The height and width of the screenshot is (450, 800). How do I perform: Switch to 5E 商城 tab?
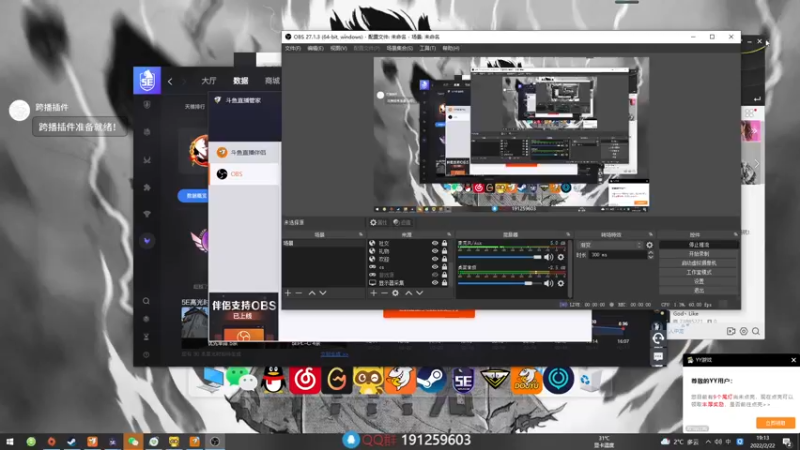(x=272, y=81)
